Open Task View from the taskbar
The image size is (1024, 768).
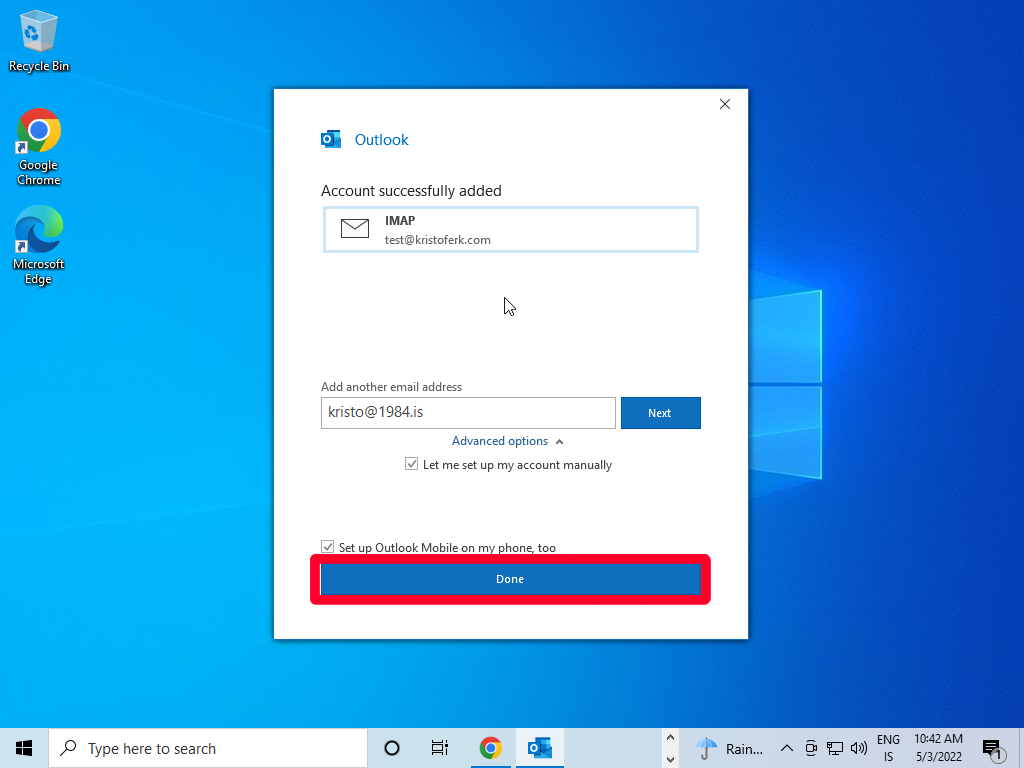pyautogui.click(x=439, y=748)
